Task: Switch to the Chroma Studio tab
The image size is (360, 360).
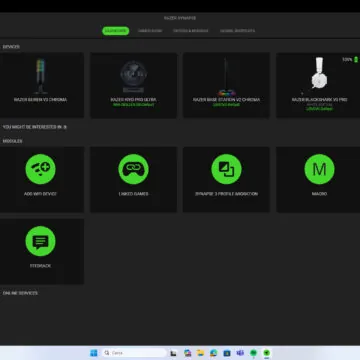Action: (x=150, y=31)
